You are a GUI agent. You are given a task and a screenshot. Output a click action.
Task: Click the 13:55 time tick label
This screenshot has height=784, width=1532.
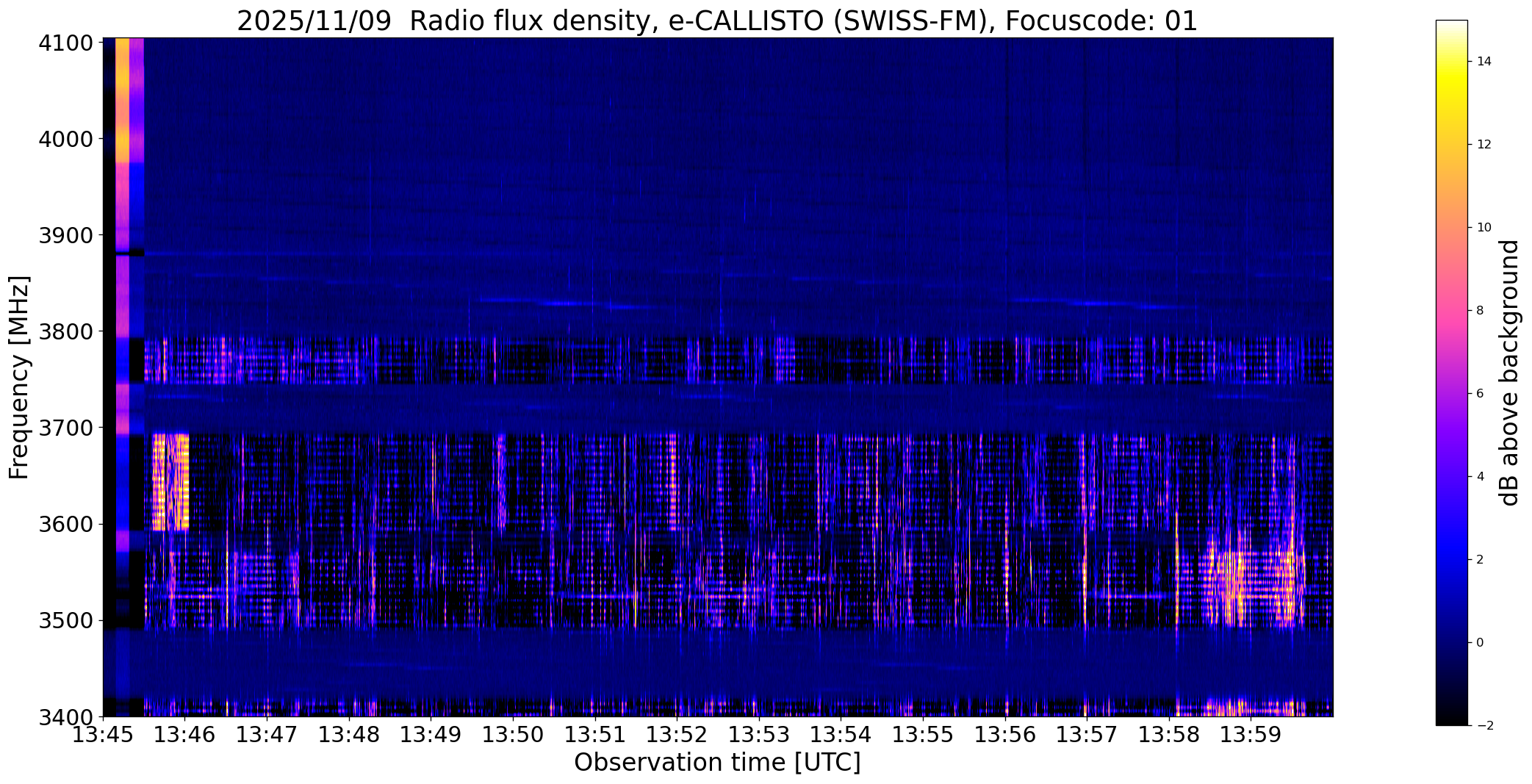pyautogui.click(x=924, y=735)
